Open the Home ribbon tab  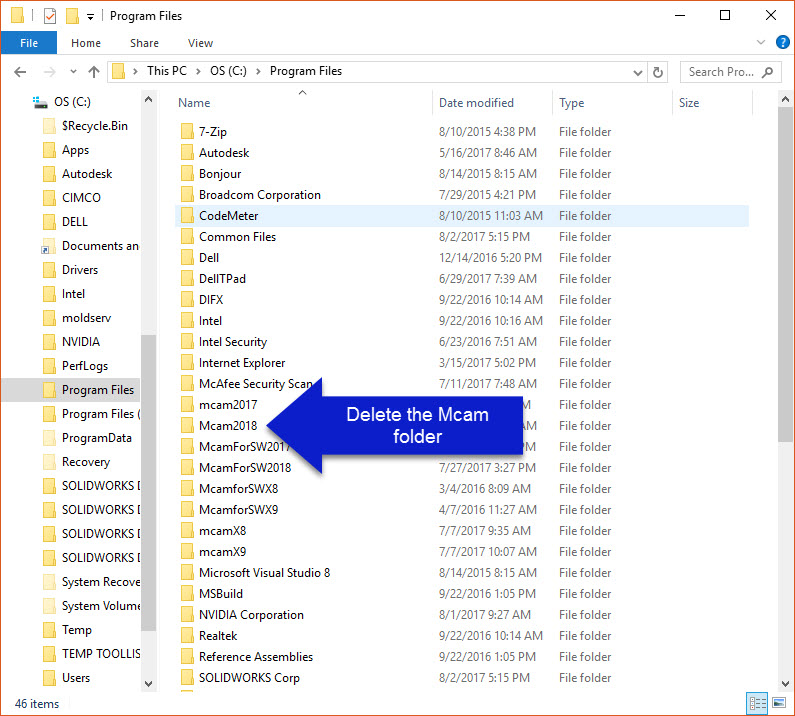86,43
